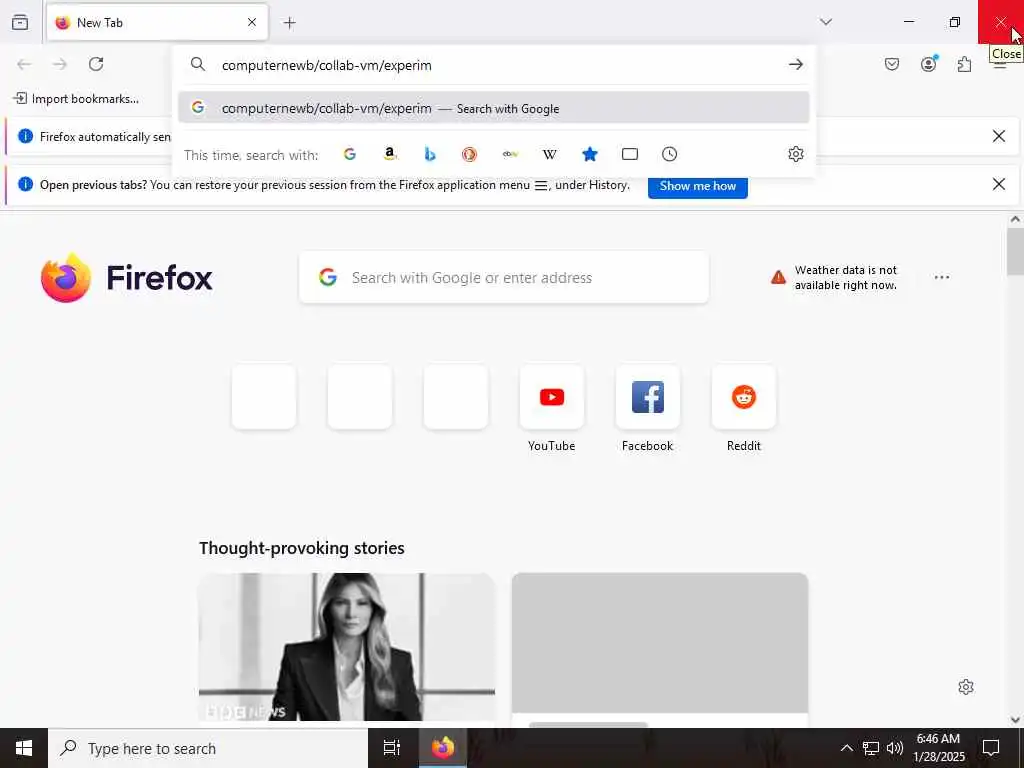Open the taskbar clock showing 6:46 AM
Screen dimensions: 1024x768
tap(938, 748)
